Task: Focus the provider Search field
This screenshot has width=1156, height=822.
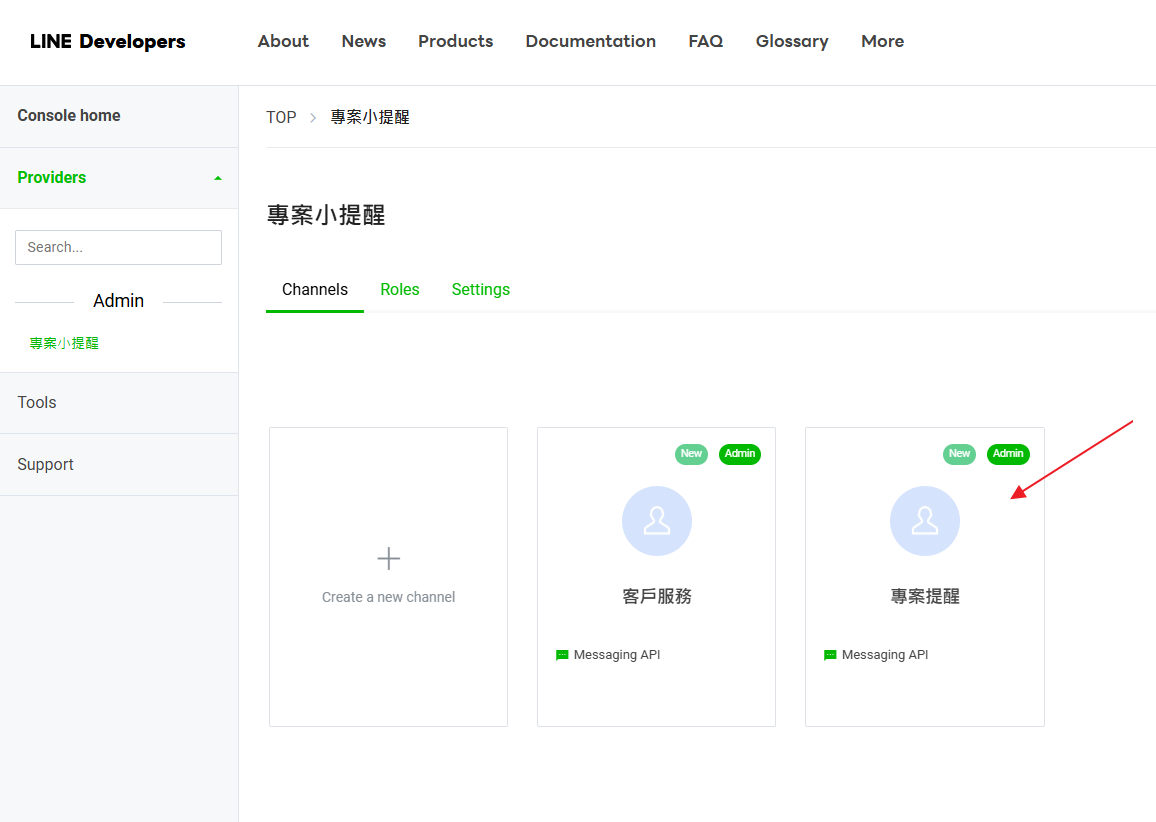Action: pos(118,247)
